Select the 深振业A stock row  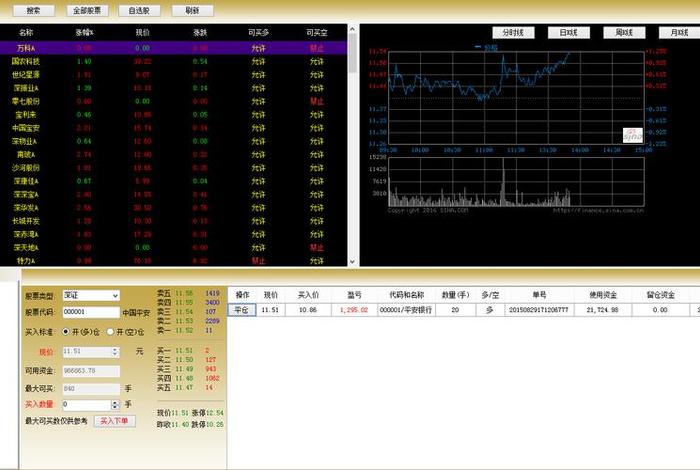173,88
